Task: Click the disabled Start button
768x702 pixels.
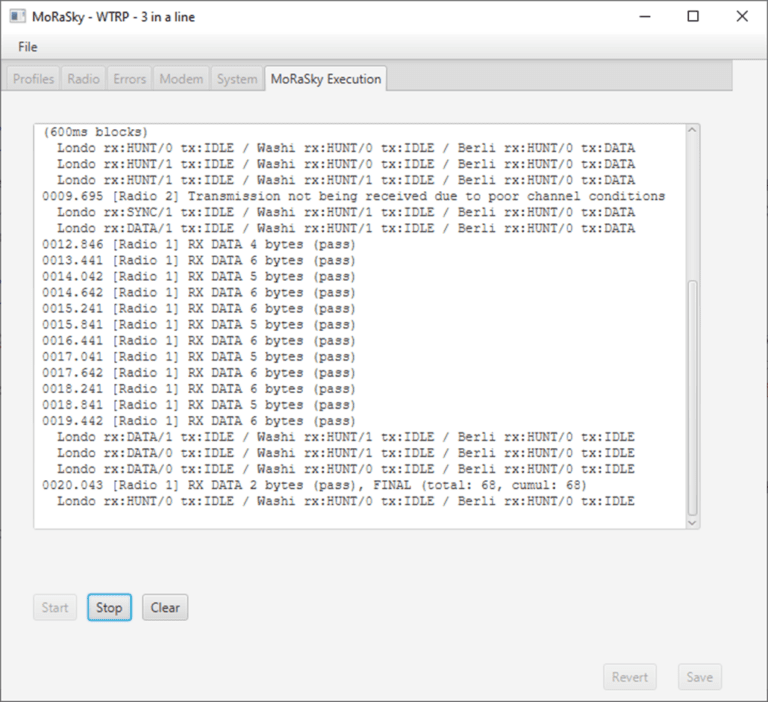Action: (x=55, y=607)
